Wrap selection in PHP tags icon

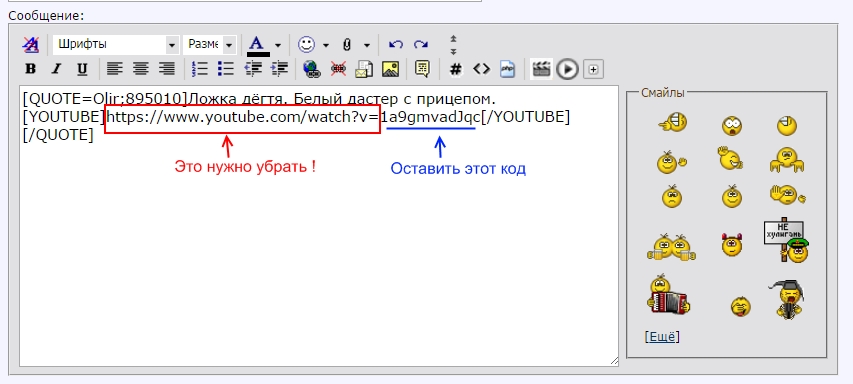pos(507,69)
